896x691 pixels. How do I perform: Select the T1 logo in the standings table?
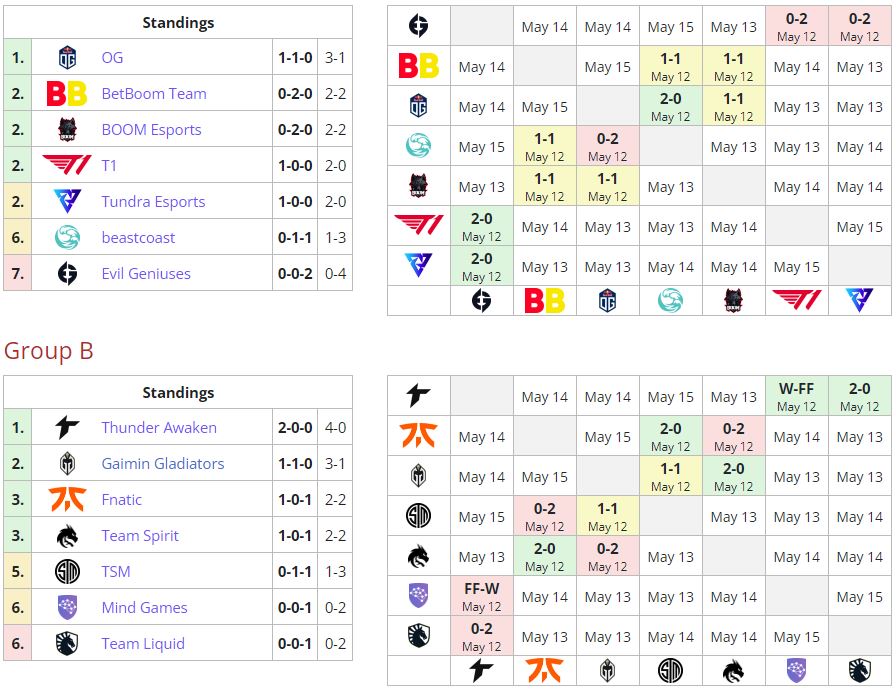click(x=67, y=166)
